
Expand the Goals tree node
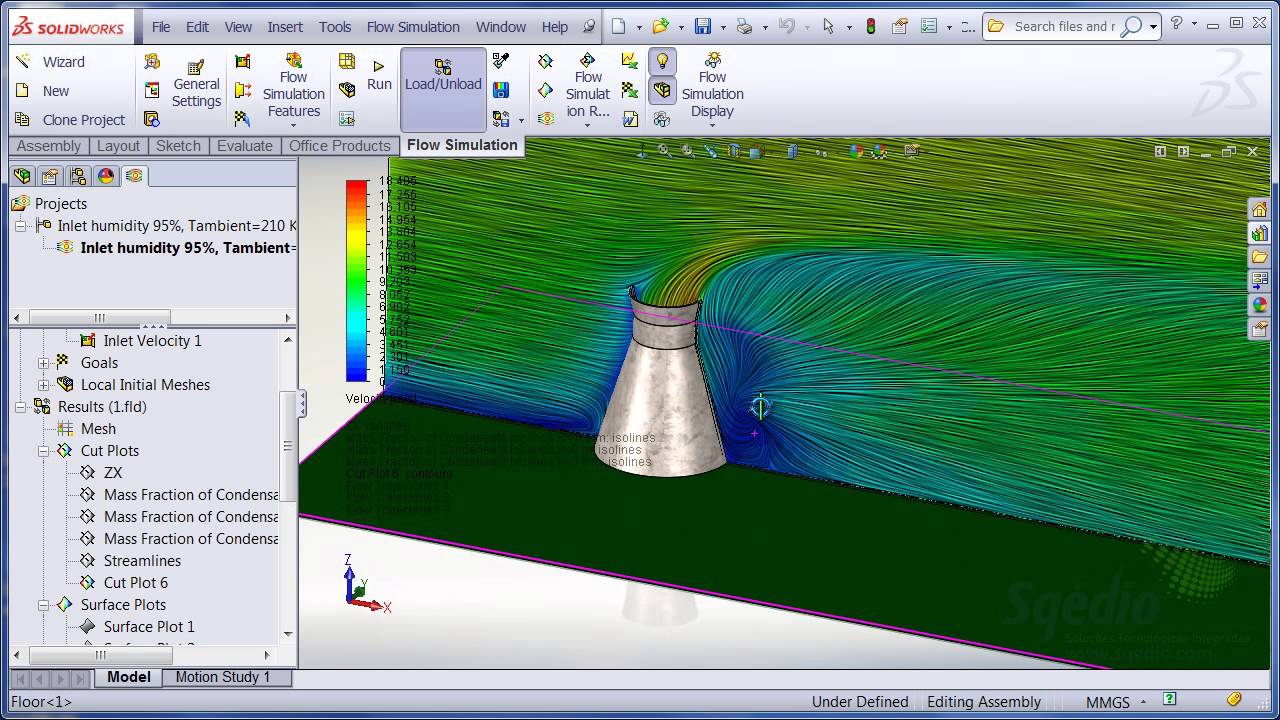(x=44, y=363)
